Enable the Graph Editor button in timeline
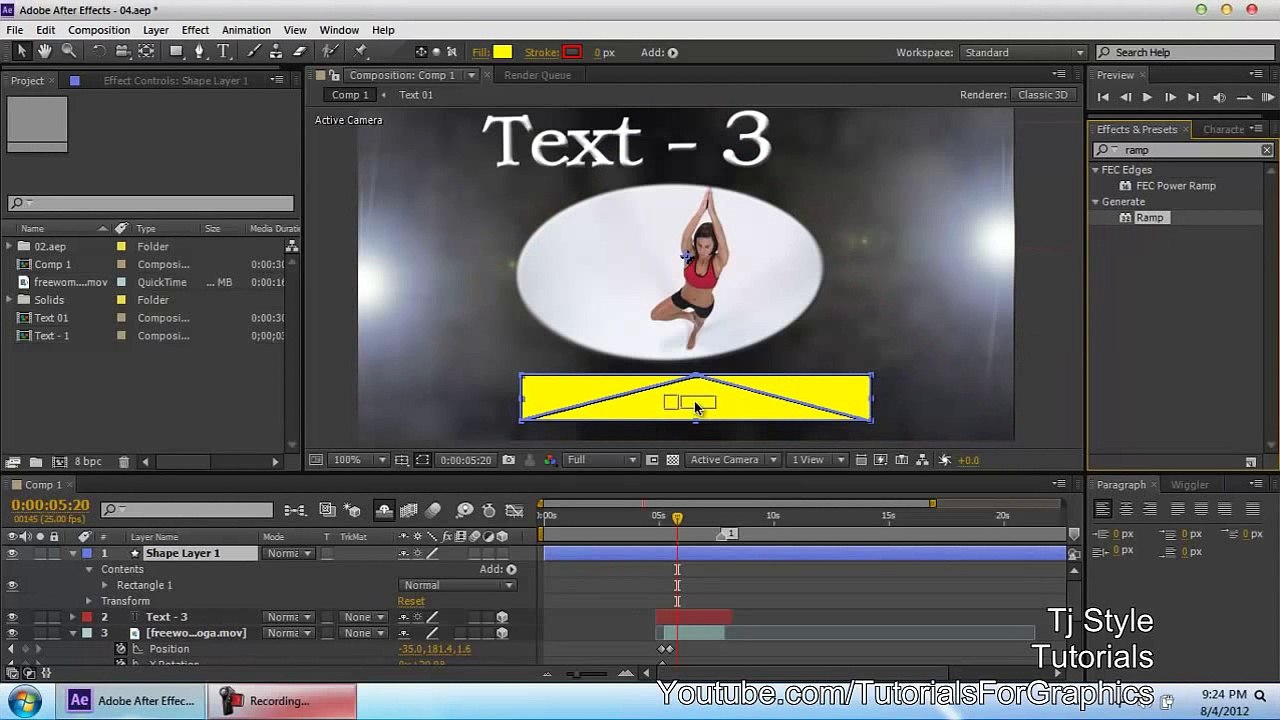1280x720 pixels. pyautogui.click(x=515, y=511)
